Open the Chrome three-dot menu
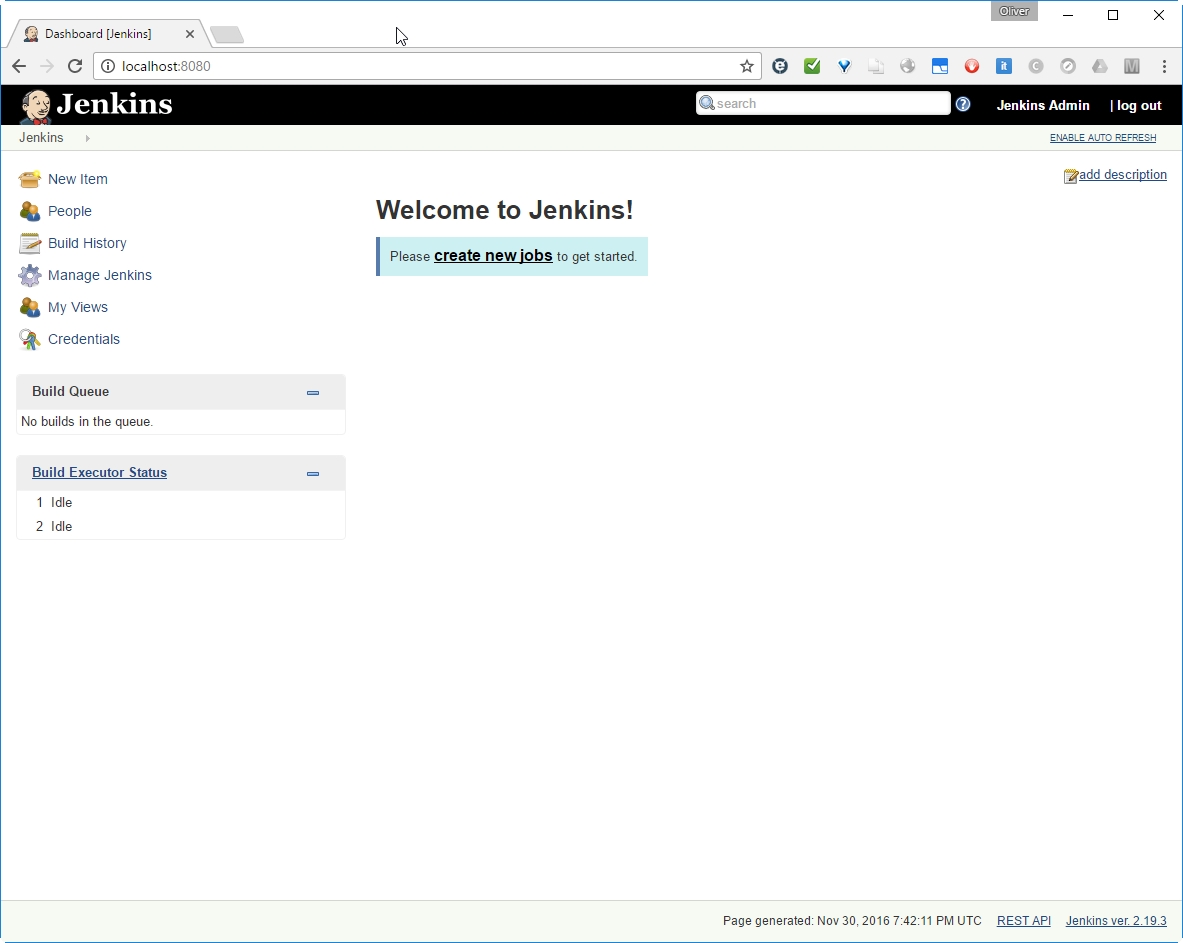This screenshot has width=1183, height=943. pos(1164,66)
